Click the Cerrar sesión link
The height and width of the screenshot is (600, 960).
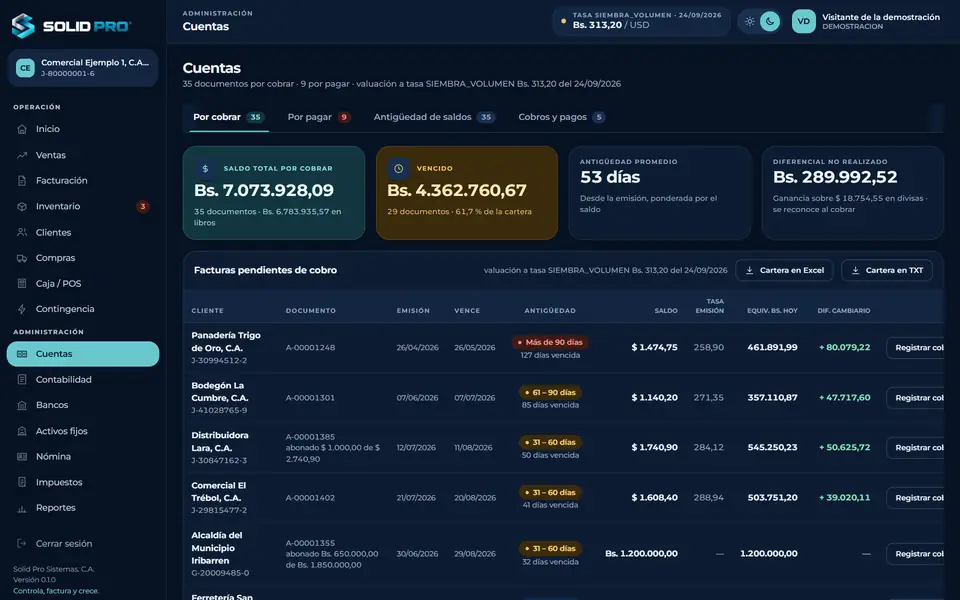tap(64, 544)
